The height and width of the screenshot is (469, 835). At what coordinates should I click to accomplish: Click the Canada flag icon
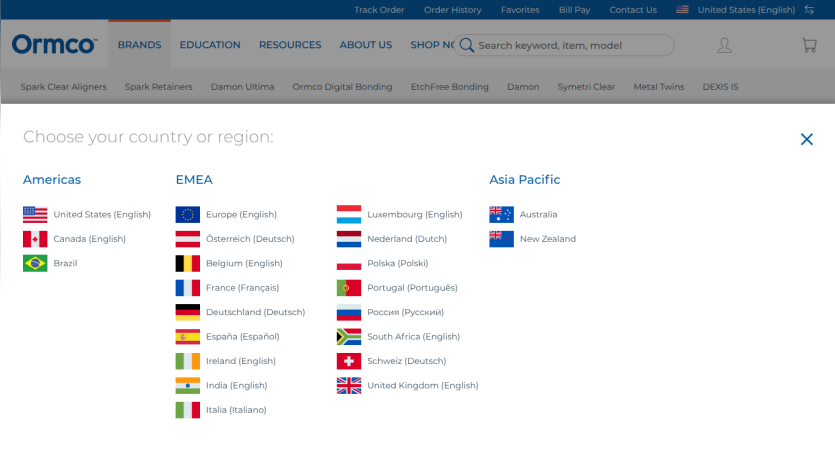35,239
